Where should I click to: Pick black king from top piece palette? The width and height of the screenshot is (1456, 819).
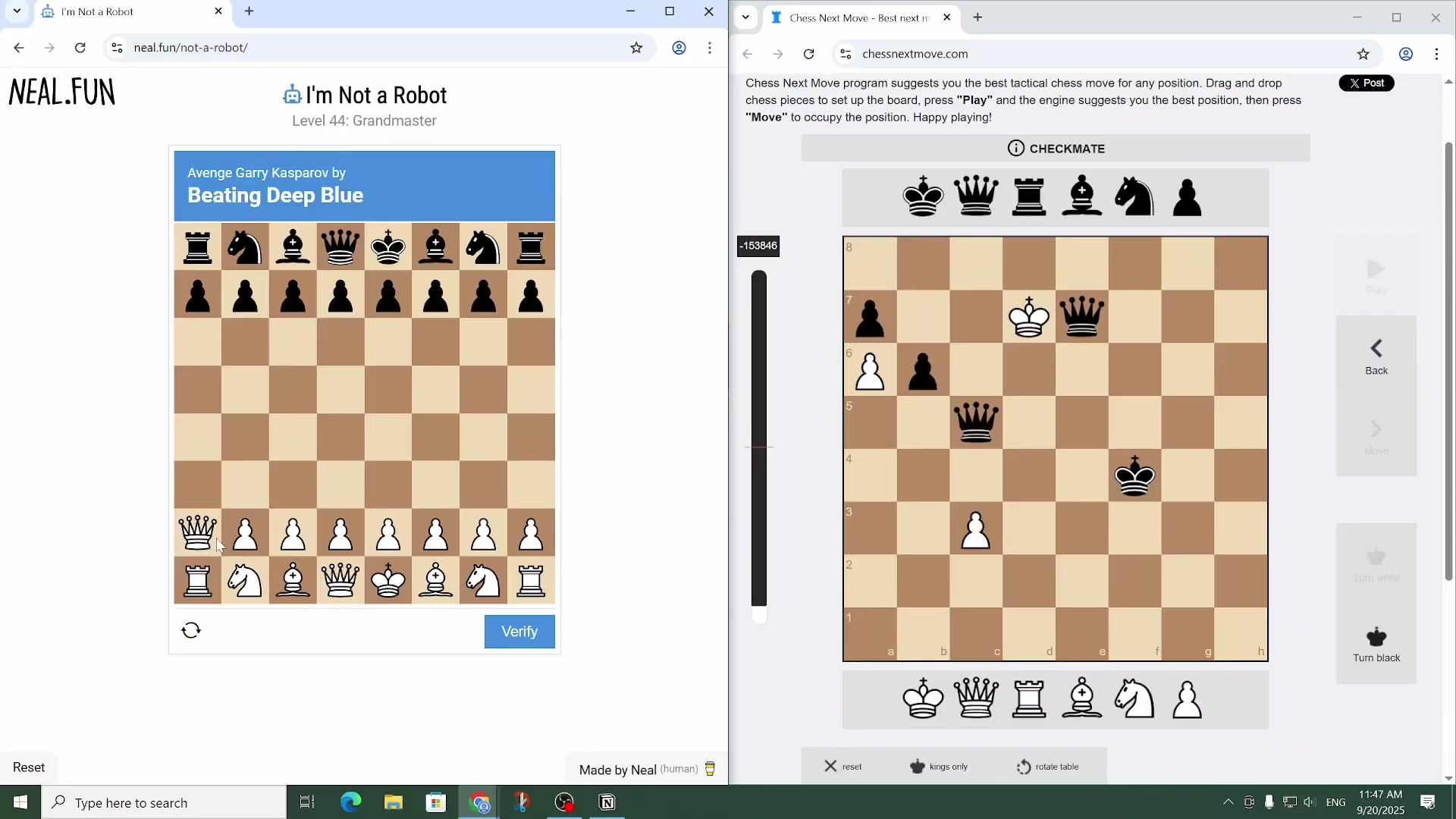(x=924, y=197)
